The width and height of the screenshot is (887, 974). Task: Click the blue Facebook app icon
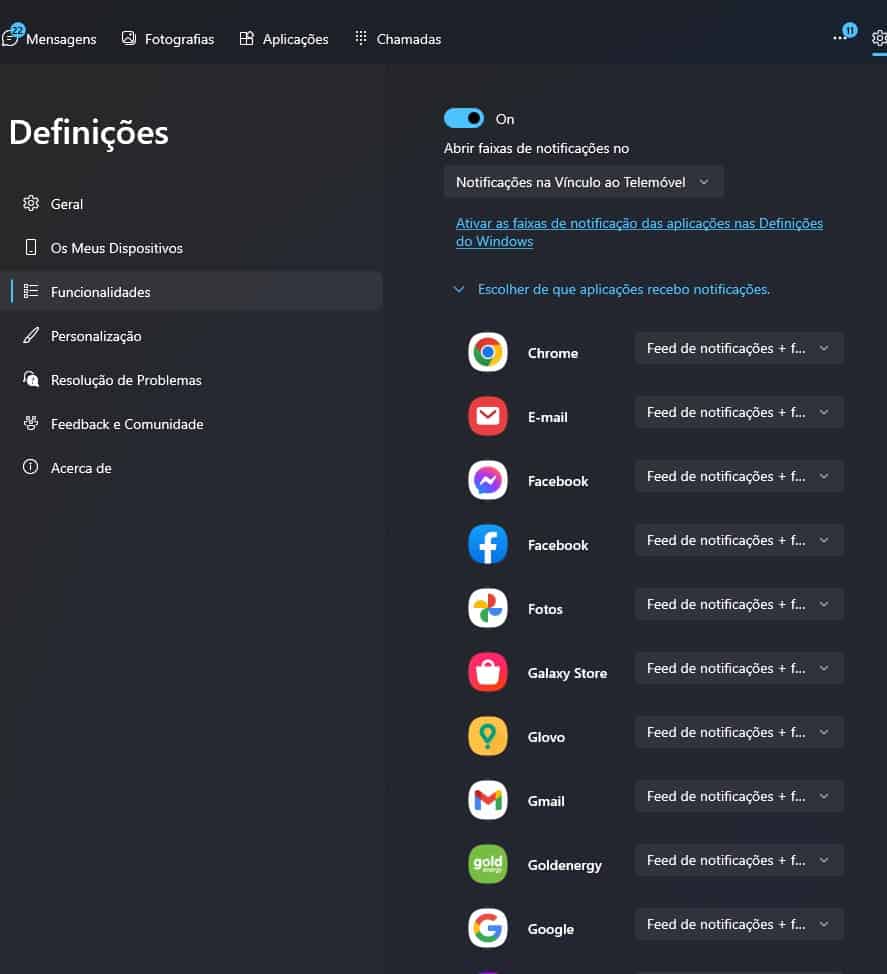488,544
